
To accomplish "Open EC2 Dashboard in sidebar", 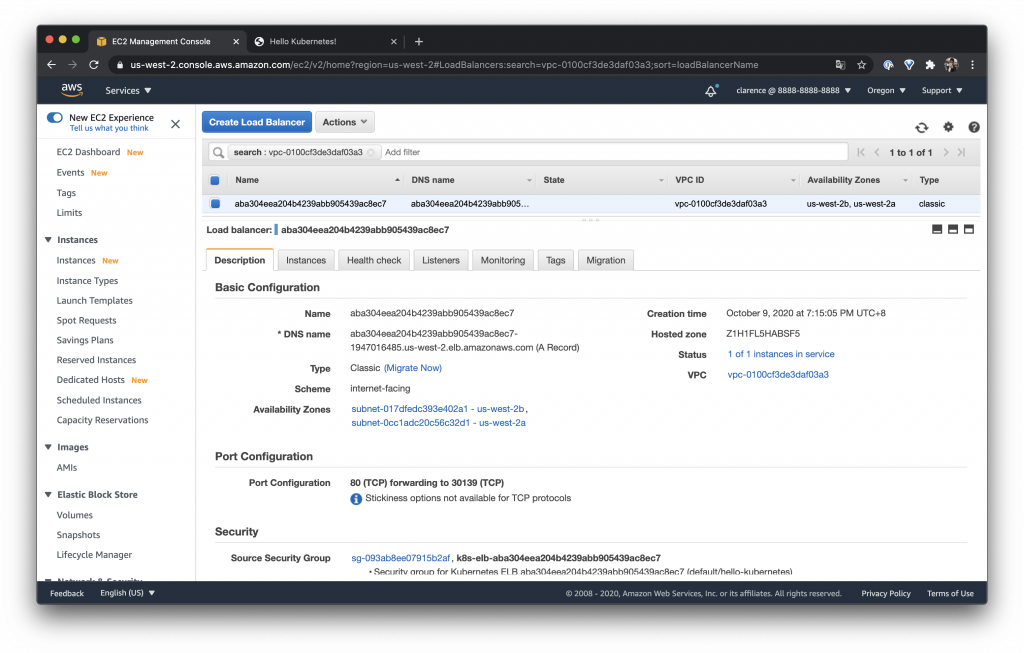I will pyautogui.click(x=88, y=152).
